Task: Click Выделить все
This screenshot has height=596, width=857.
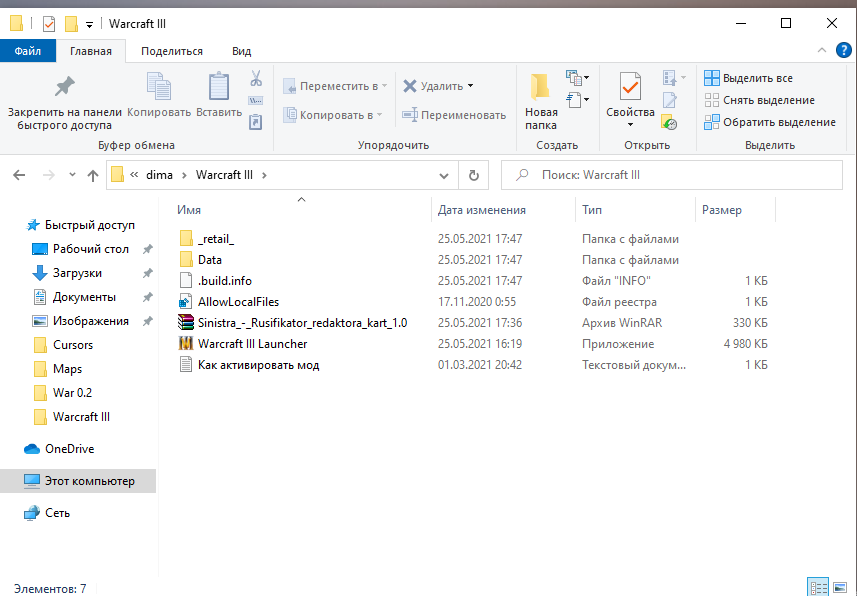Action: [748, 78]
